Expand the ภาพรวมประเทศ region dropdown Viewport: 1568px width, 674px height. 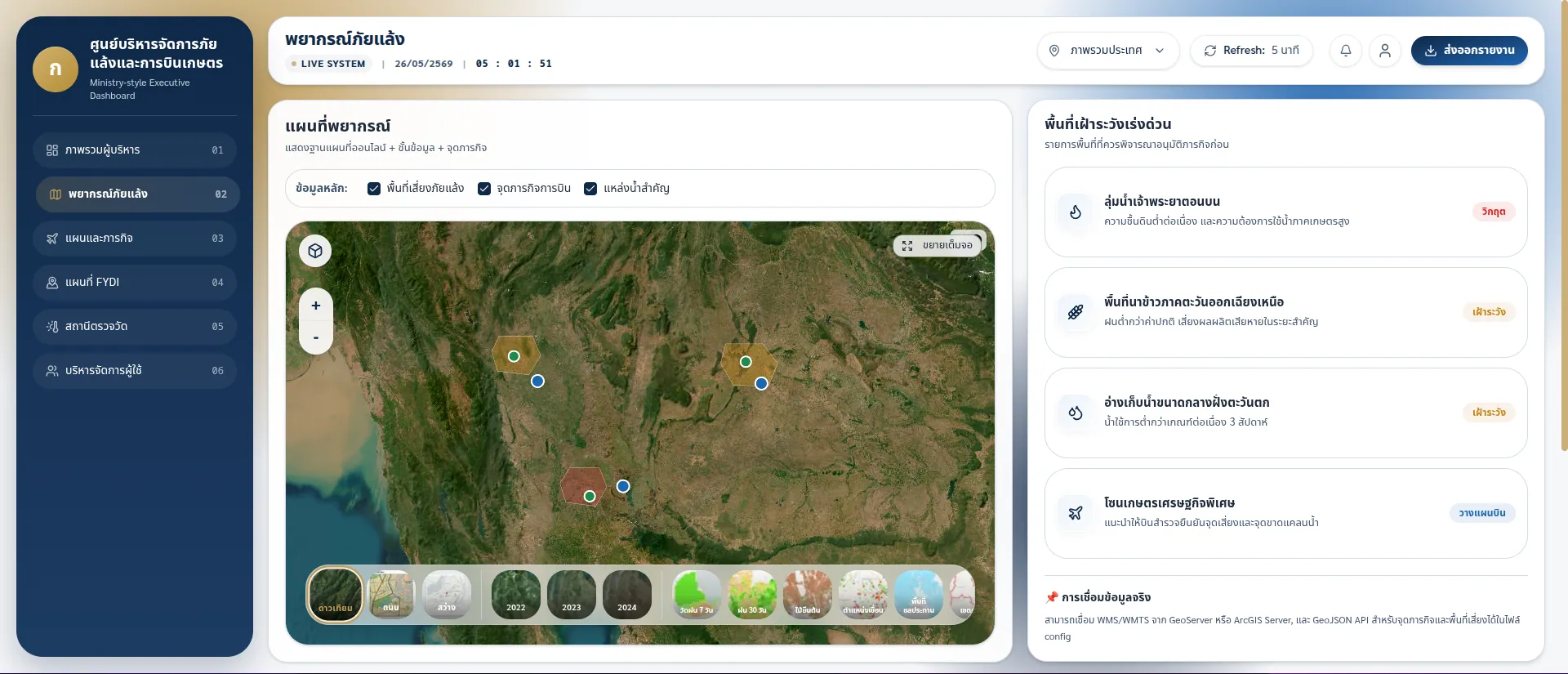1108,51
